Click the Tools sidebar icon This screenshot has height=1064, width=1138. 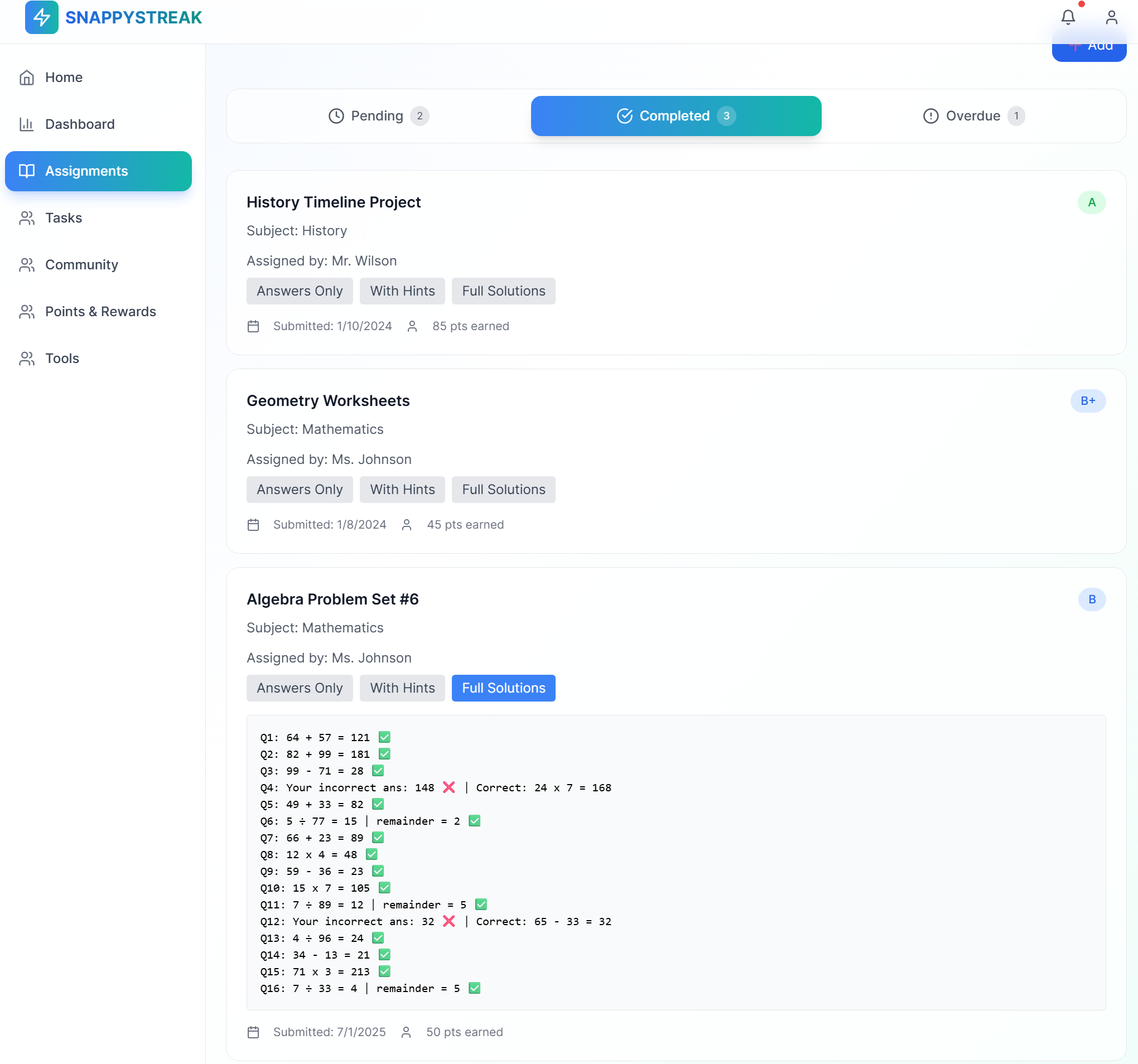tap(27, 359)
